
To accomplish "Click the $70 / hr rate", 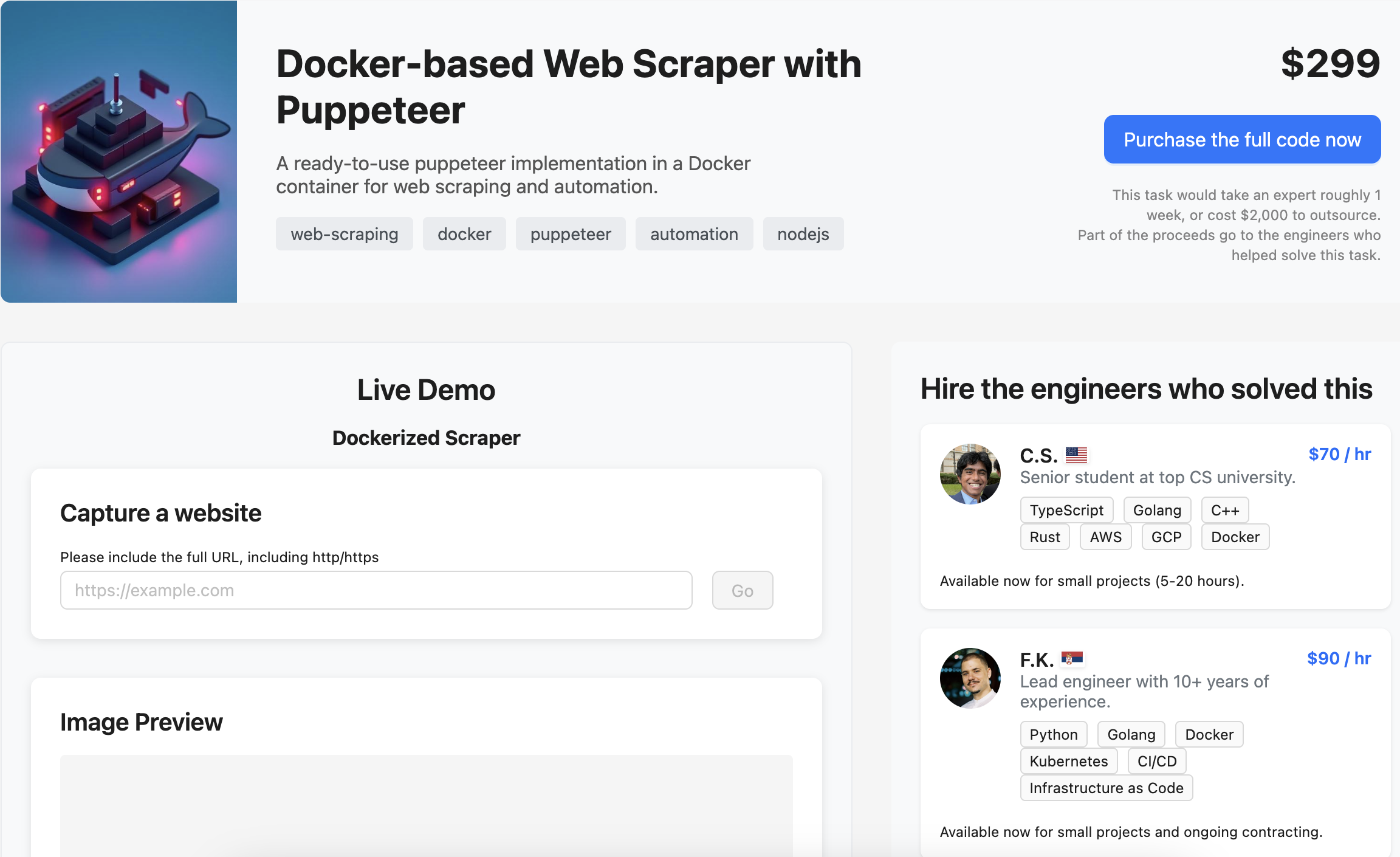I will (x=1339, y=454).
